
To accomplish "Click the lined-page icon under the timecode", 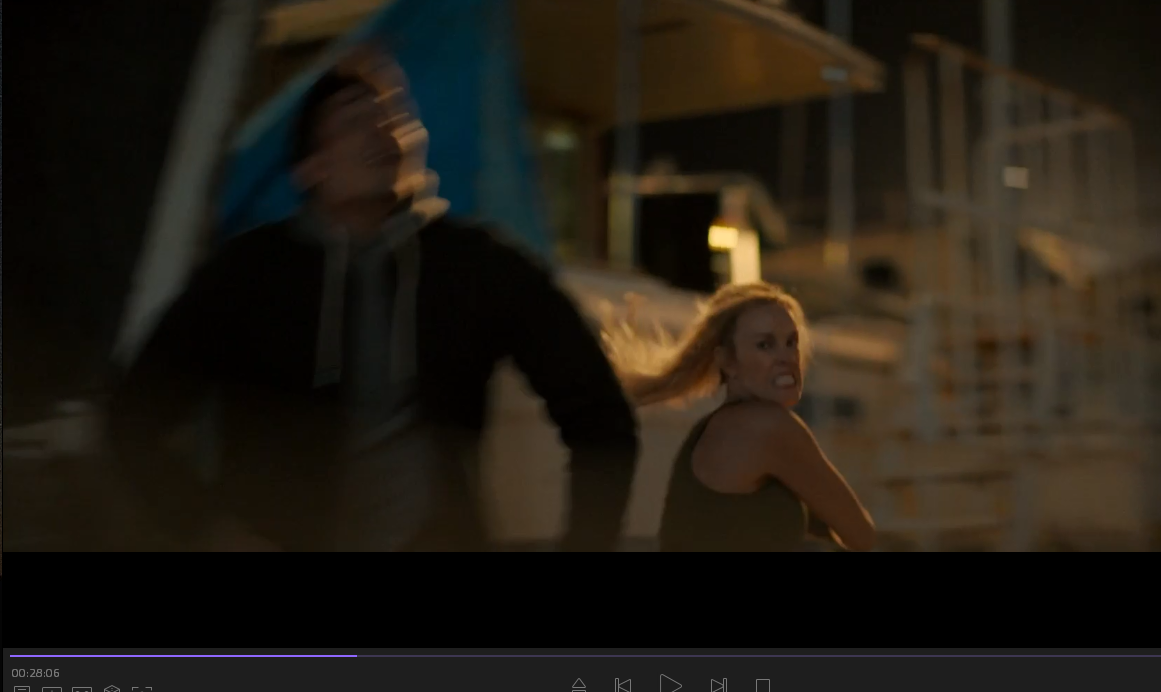I will pyautogui.click(x=22, y=688).
